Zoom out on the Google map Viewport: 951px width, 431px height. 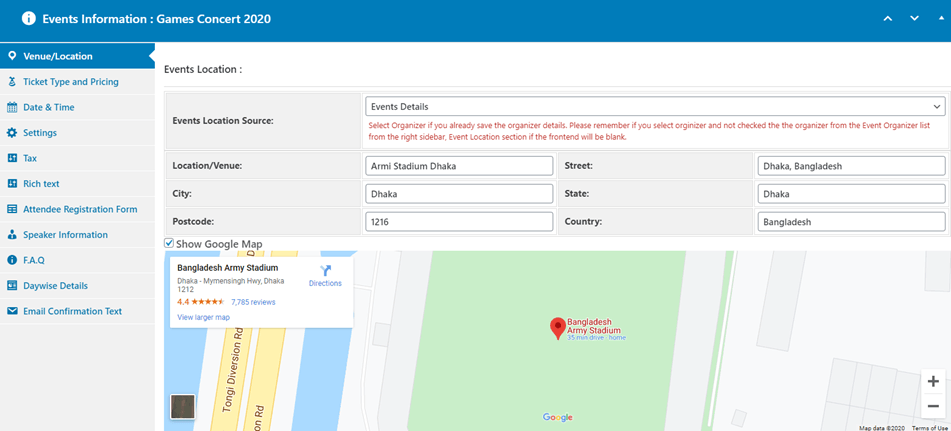click(933, 405)
